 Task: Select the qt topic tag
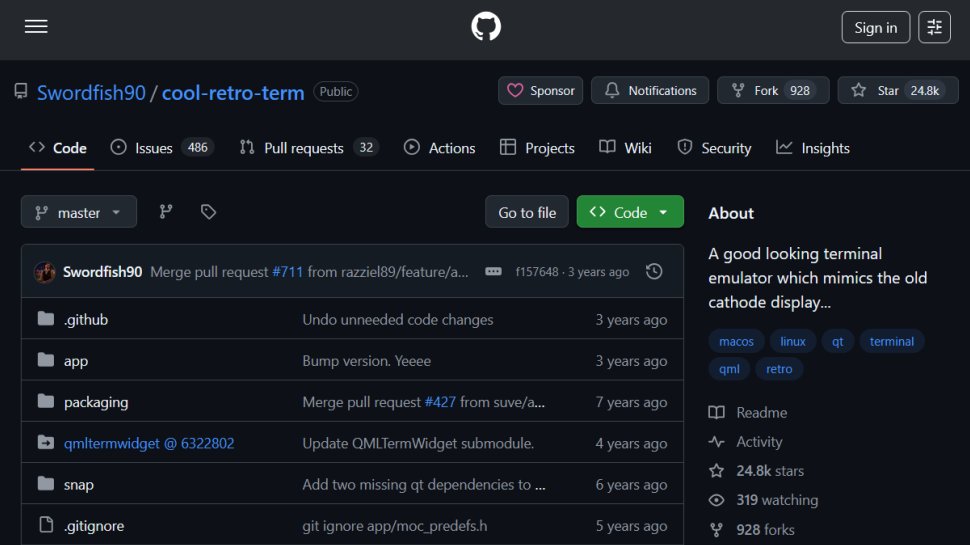(838, 341)
